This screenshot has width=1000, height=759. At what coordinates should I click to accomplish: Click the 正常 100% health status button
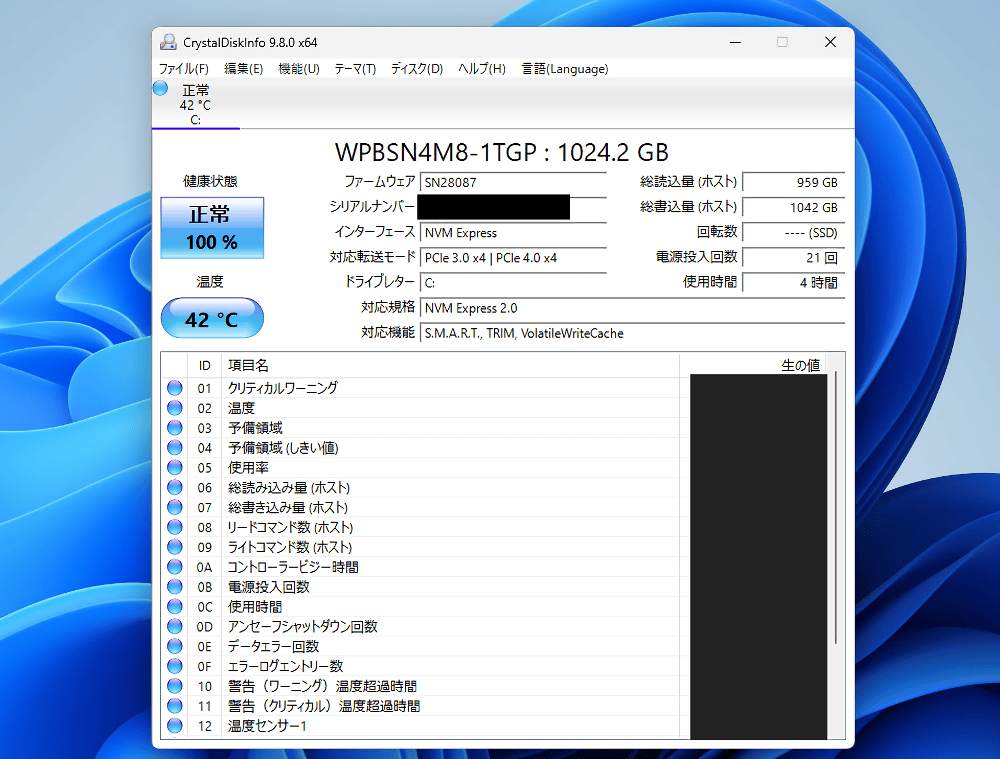point(211,228)
